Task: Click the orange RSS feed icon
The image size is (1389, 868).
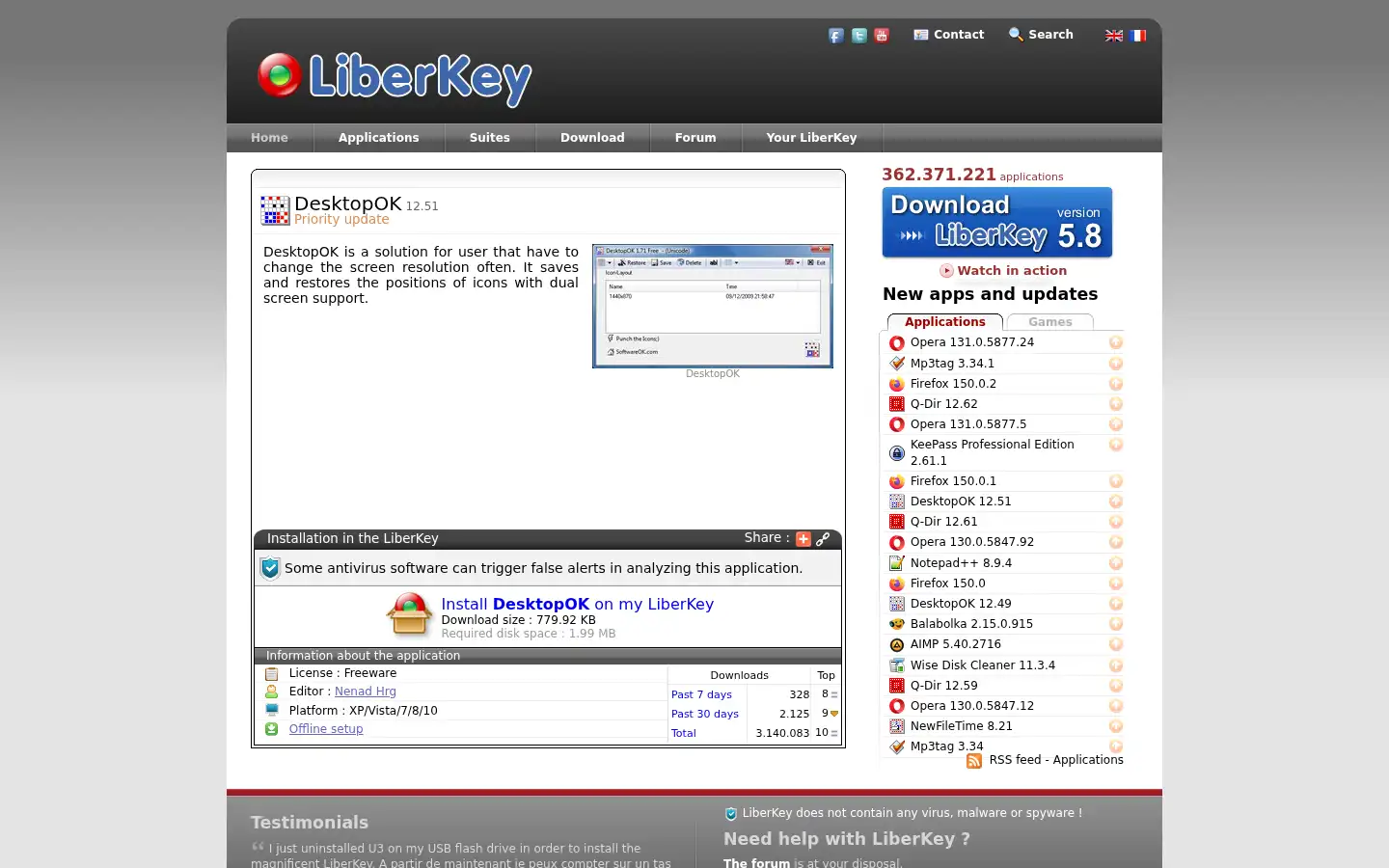Action: pos(974,761)
